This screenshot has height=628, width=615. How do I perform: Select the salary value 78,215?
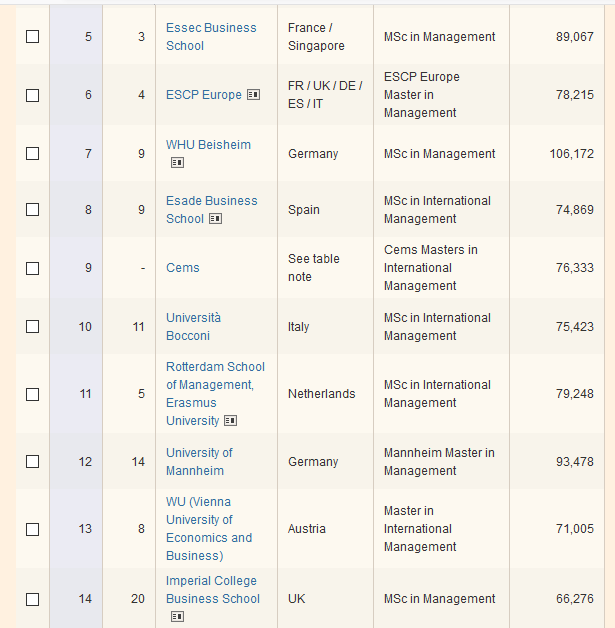coord(575,95)
